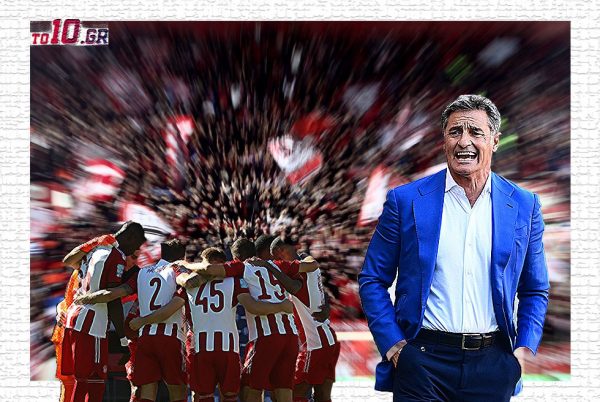This screenshot has width=600, height=402.
Task: Click the team huddle of players
Action: (x=200, y=300)
